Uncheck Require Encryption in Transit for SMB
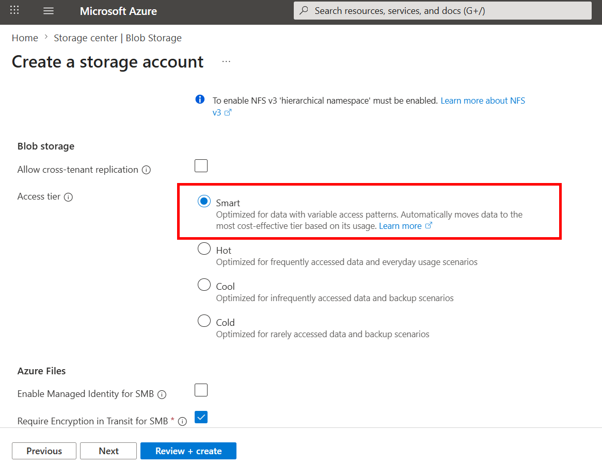602x464 pixels. coord(201,417)
